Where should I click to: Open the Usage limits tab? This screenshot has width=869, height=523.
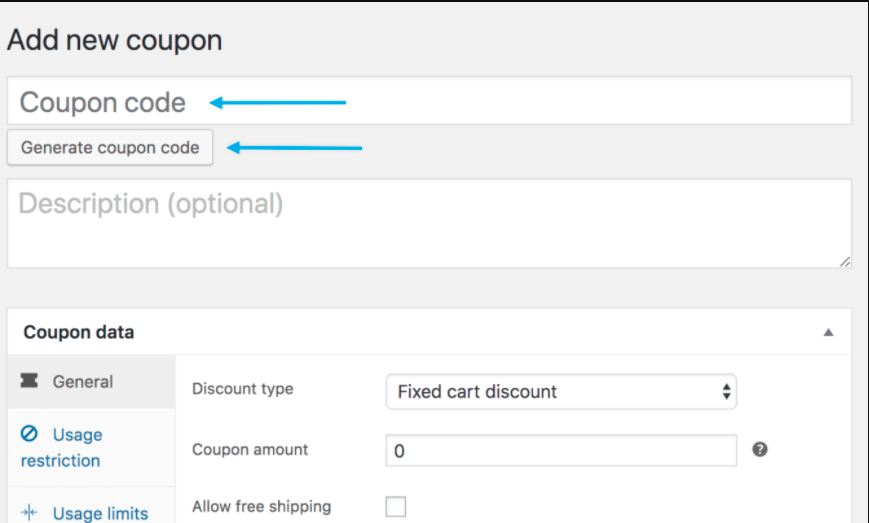[100, 513]
